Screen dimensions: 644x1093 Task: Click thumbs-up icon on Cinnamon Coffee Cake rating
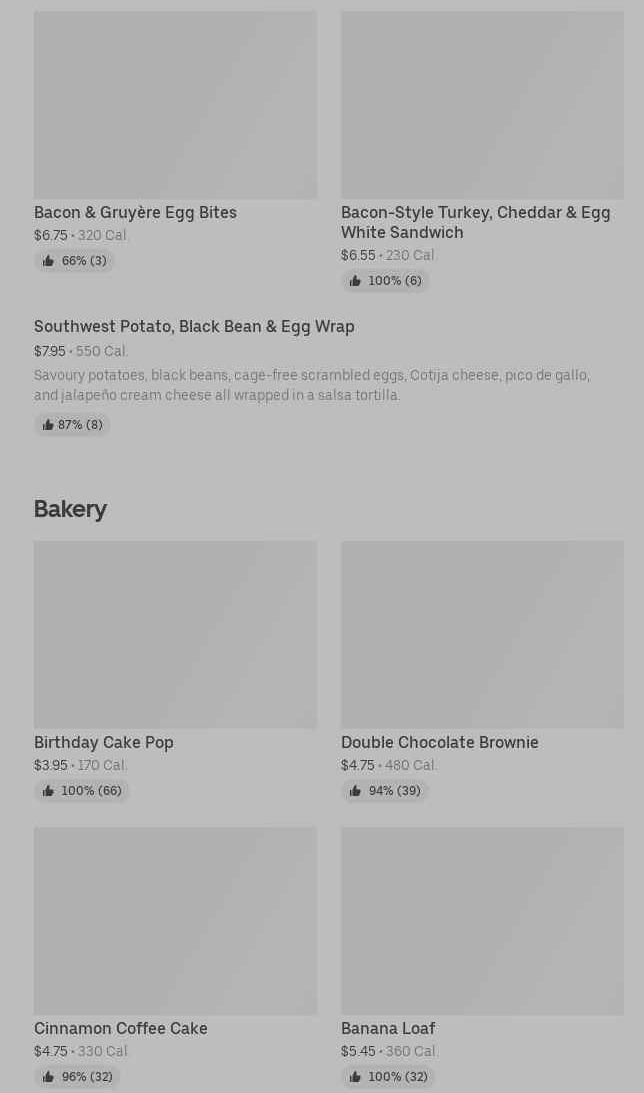tap(48, 1077)
